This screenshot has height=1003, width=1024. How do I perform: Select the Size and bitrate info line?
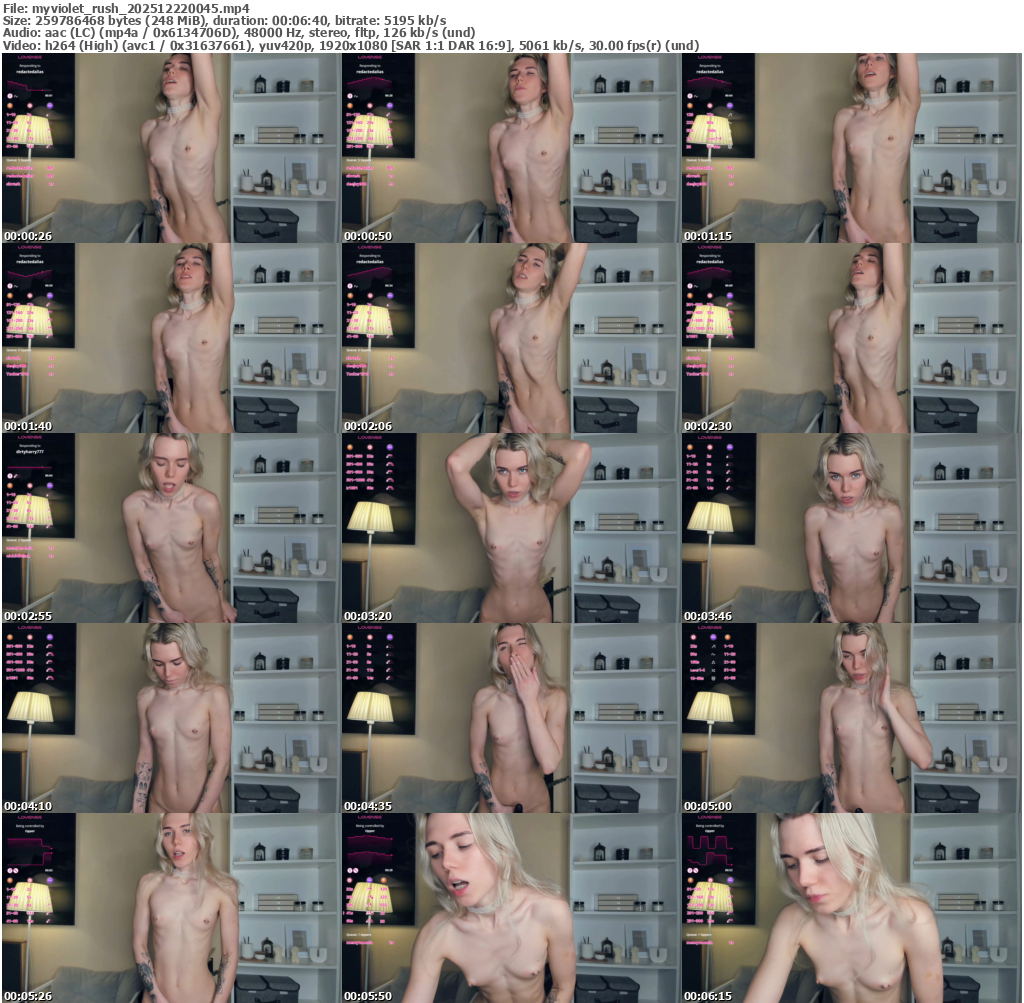pyautogui.click(x=225, y=20)
